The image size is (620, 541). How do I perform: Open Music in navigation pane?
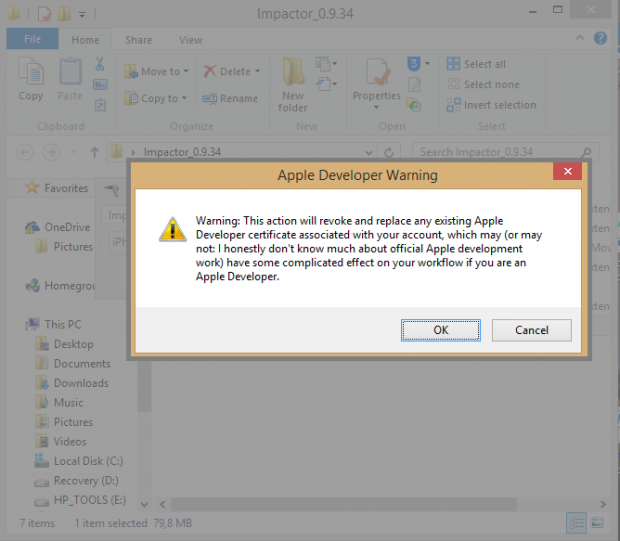(x=59, y=403)
